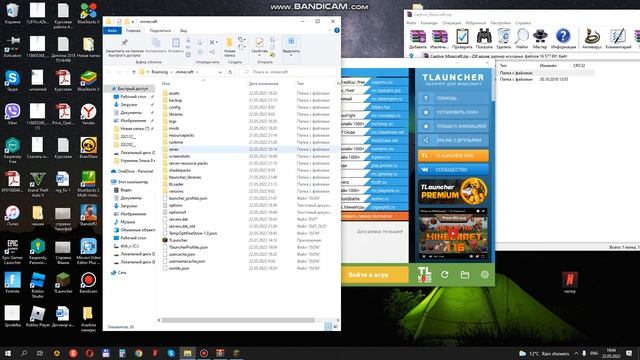Open Viber desktop shortcut icon
Screen dimensions: 640x360
pos(12,113)
